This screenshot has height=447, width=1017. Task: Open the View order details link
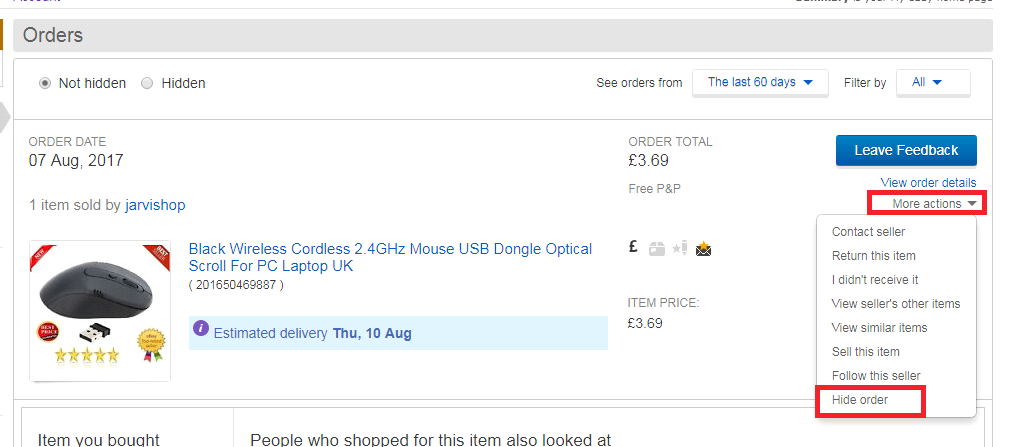928,182
